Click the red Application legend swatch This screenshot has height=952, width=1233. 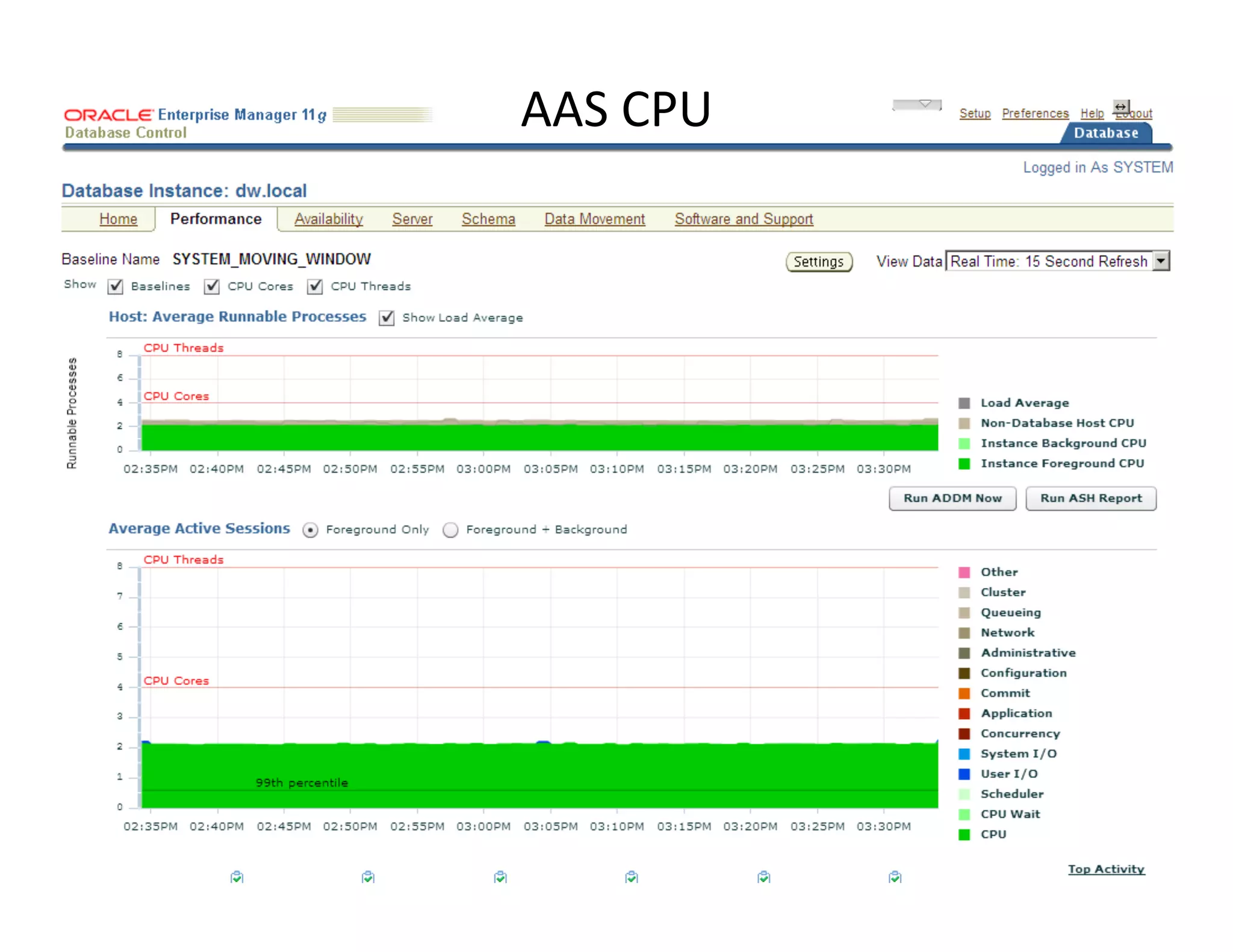point(964,713)
